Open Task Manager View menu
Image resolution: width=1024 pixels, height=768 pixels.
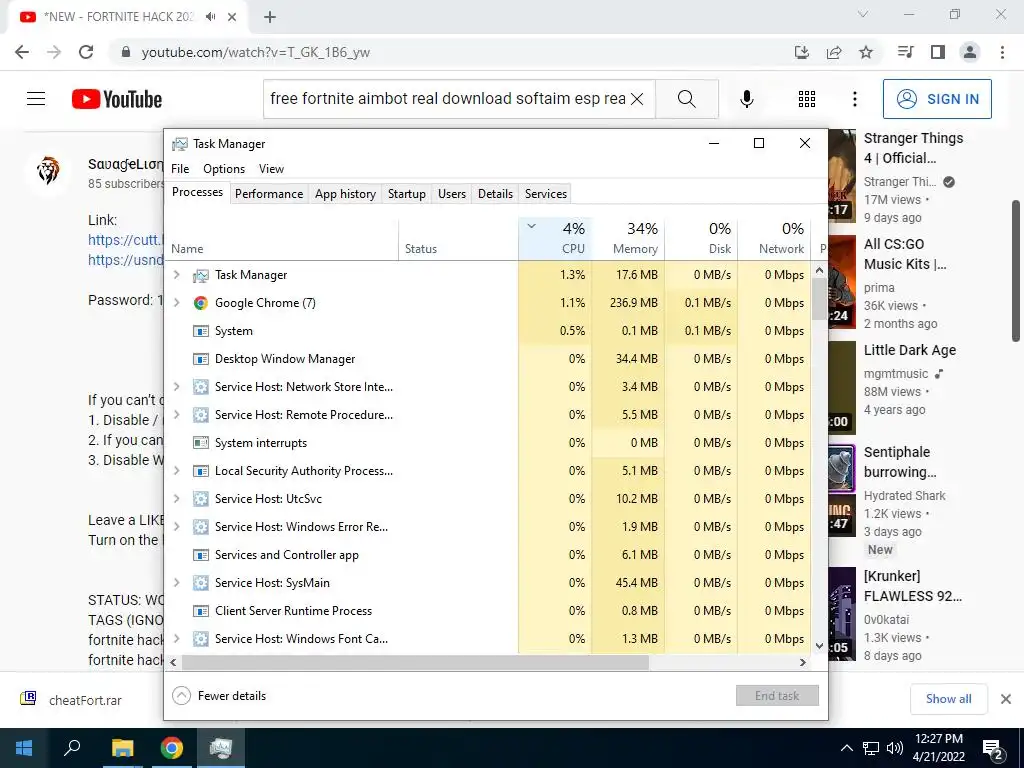tap(271, 168)
